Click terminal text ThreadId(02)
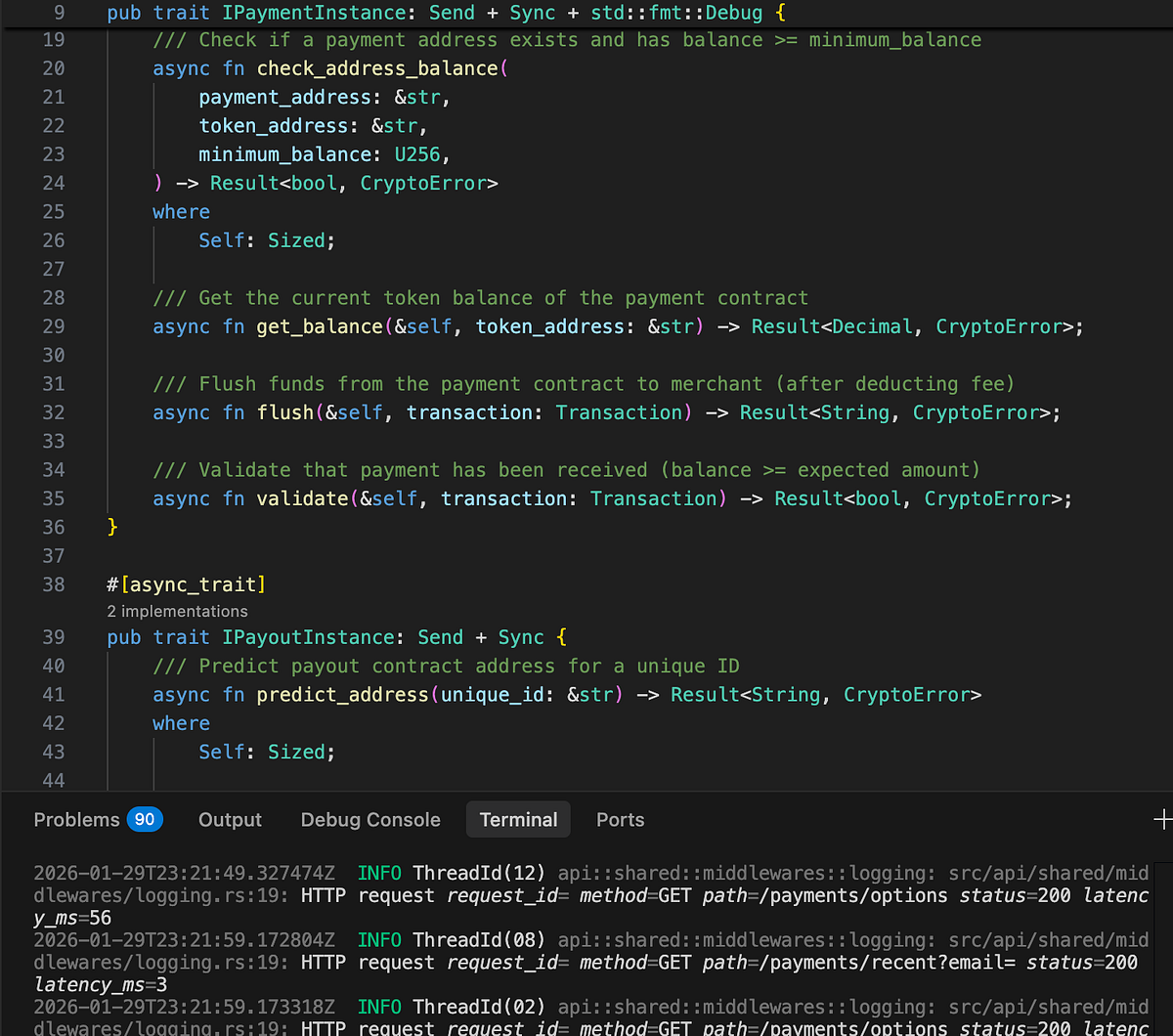 tap(478, 1007)
